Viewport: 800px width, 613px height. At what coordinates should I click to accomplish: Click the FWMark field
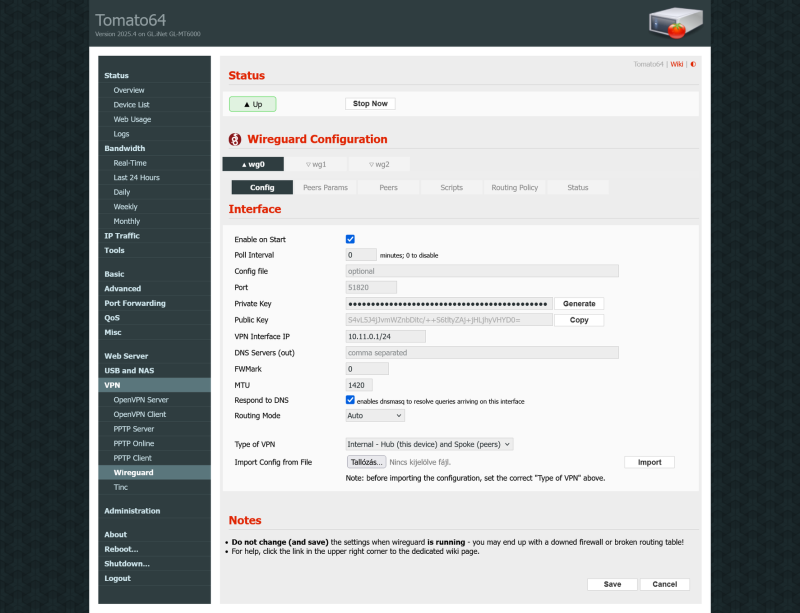(x=367, y=369)
